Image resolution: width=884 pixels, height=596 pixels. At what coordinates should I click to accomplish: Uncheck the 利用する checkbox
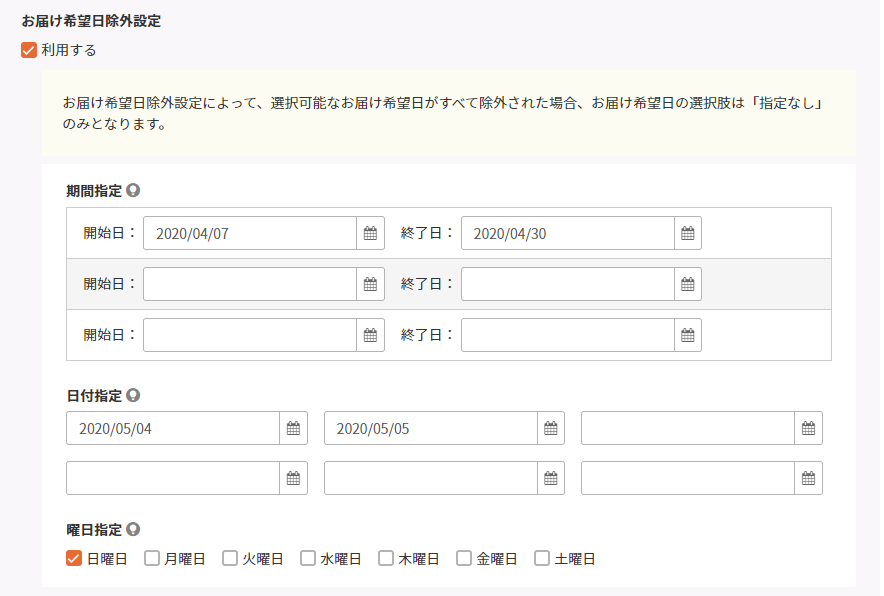[x=29, y=50]
